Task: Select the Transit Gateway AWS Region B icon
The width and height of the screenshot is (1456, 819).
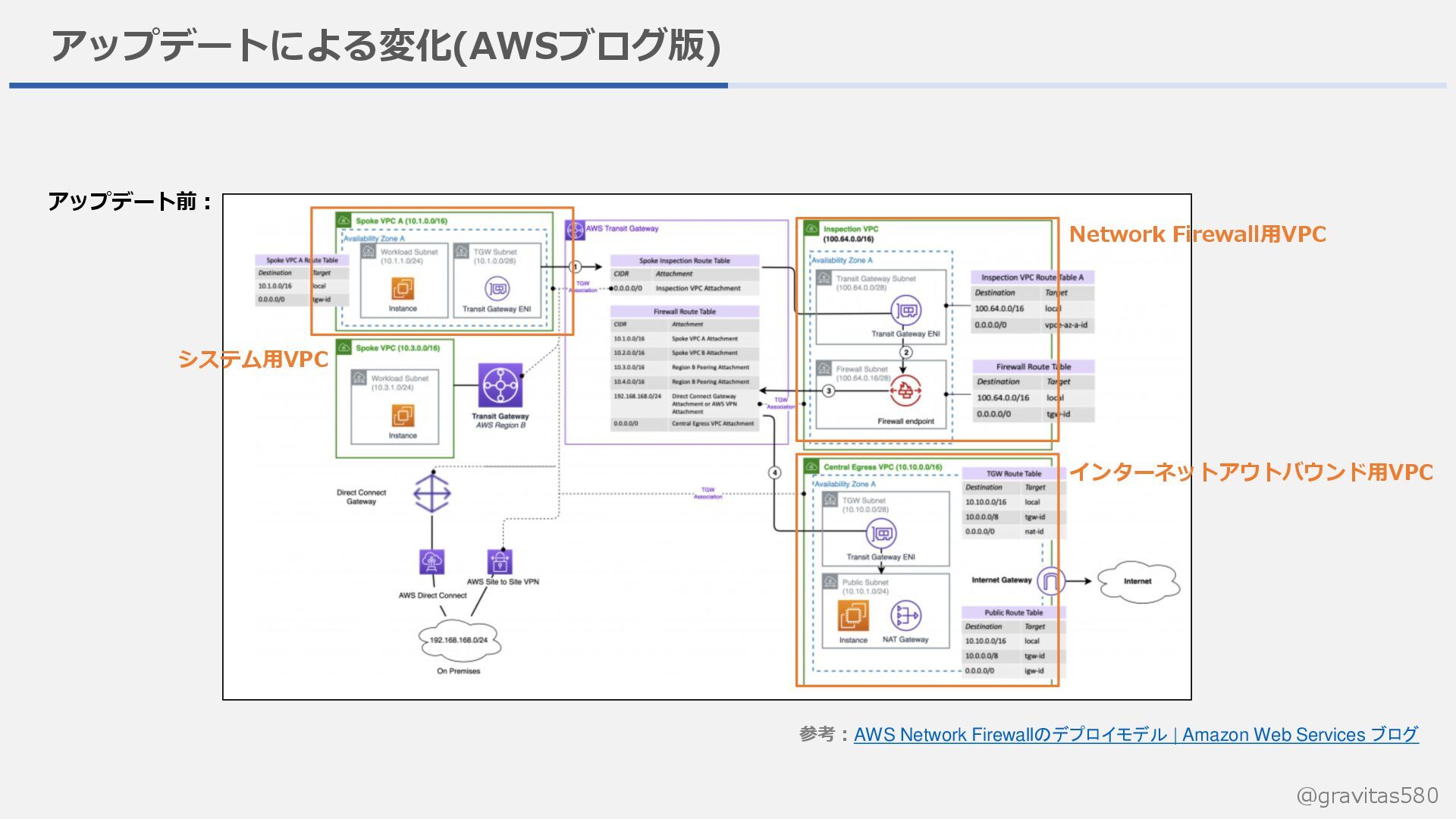Action: point(500,386)
